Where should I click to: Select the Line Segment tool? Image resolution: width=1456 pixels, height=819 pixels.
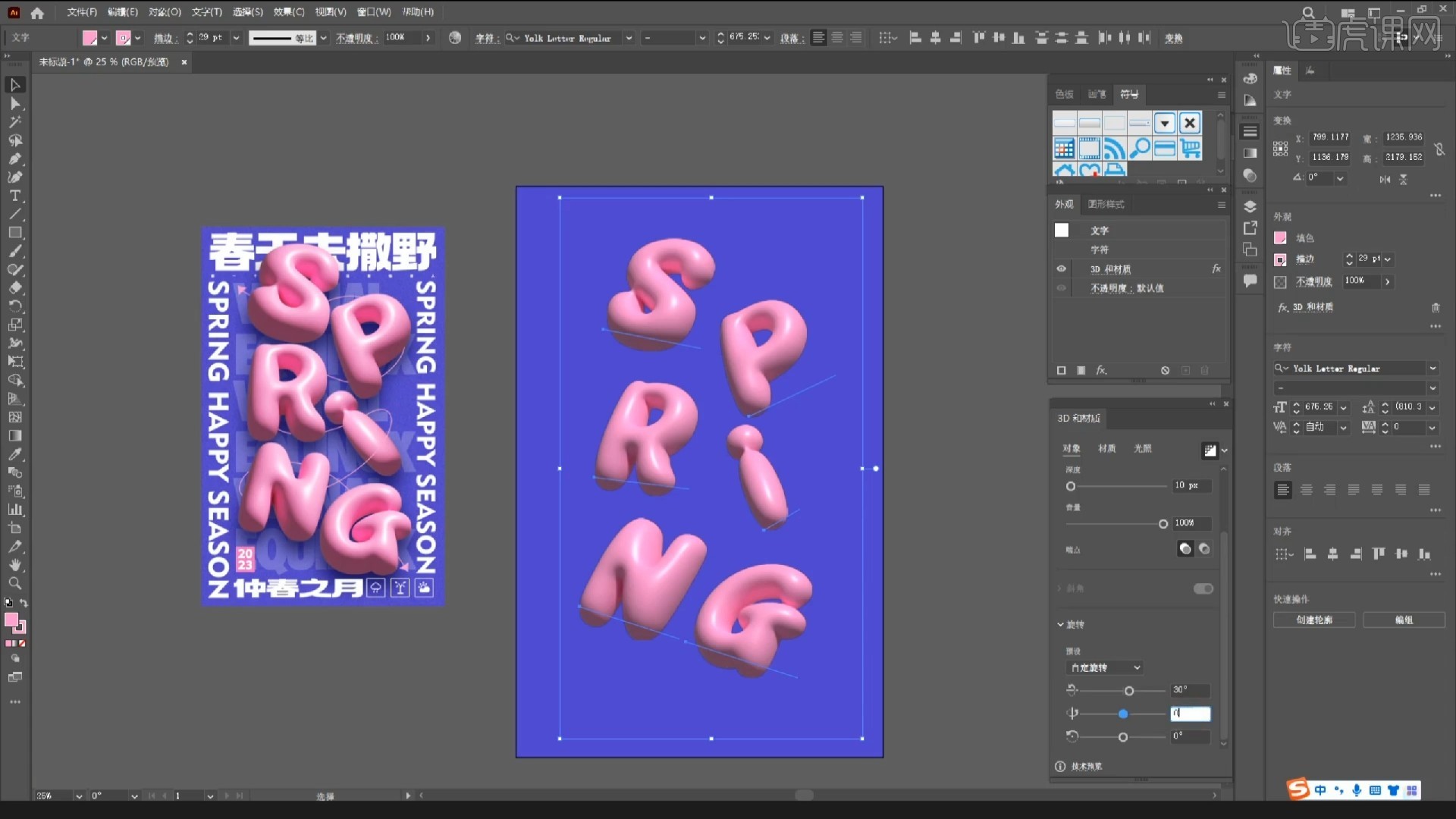coord(14,214)
